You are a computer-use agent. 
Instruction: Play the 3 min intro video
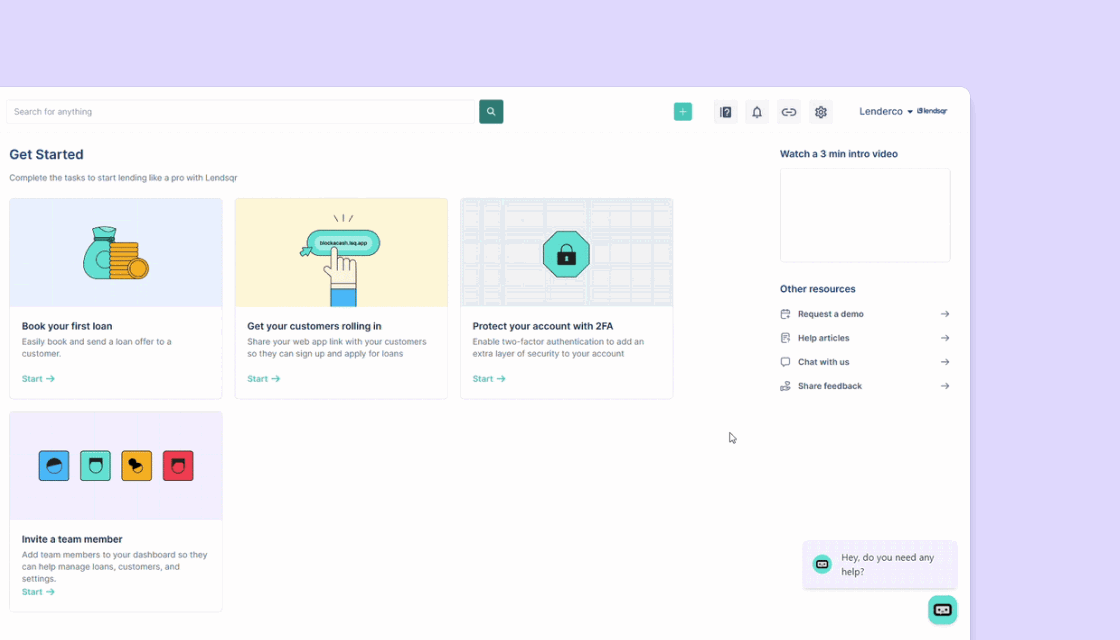(865, 215)
